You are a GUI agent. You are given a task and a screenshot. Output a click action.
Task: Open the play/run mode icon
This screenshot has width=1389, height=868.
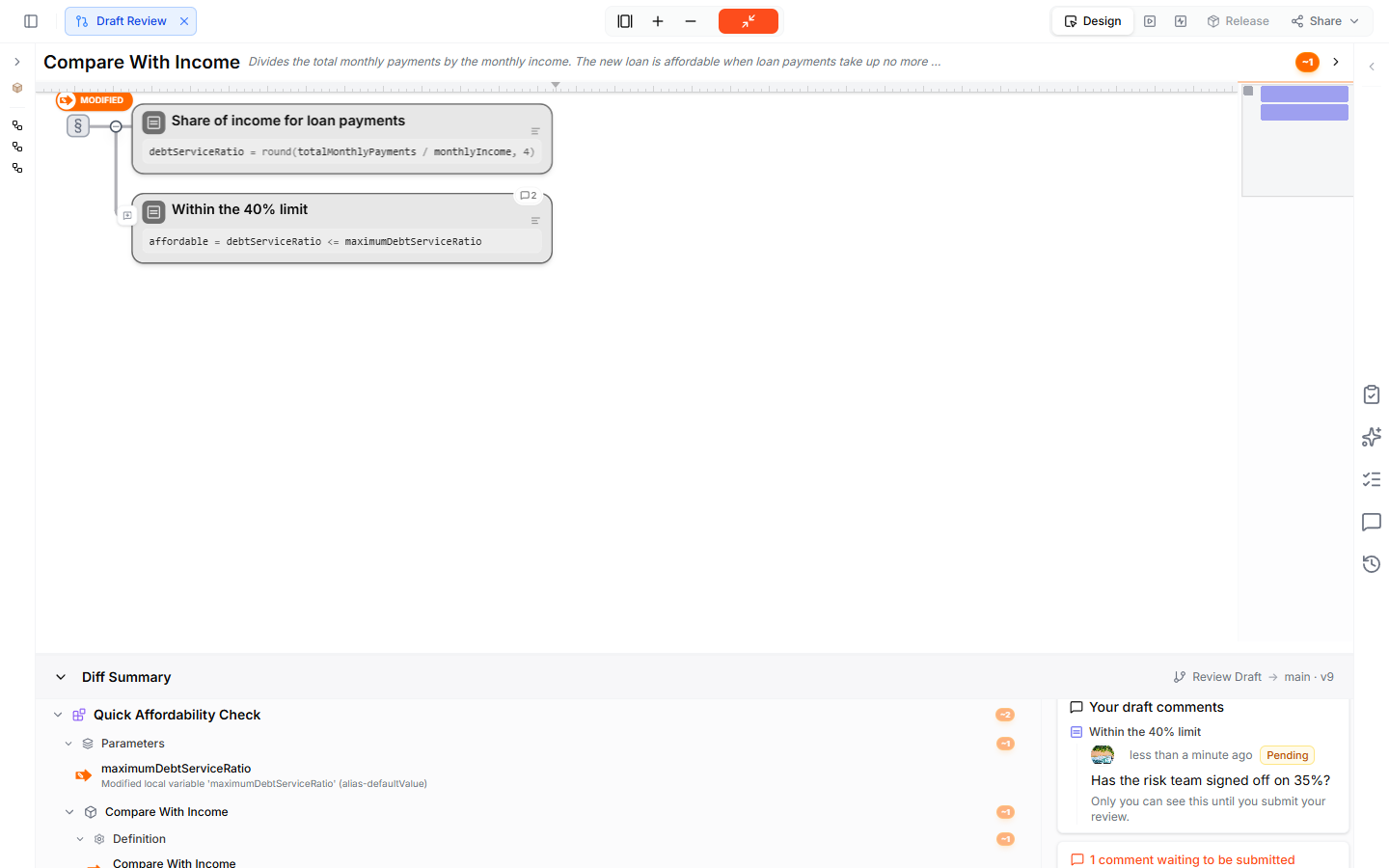coord(1150,21)
